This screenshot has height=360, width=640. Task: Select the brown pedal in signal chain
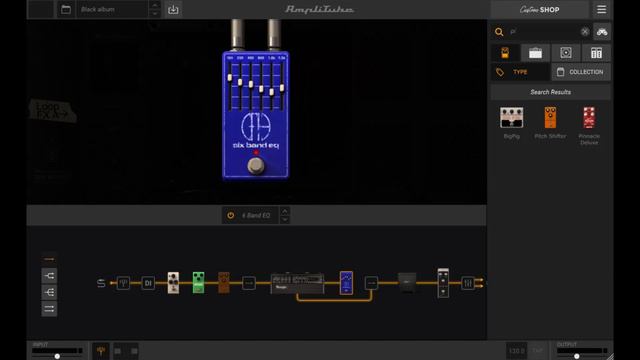(224, 282)
